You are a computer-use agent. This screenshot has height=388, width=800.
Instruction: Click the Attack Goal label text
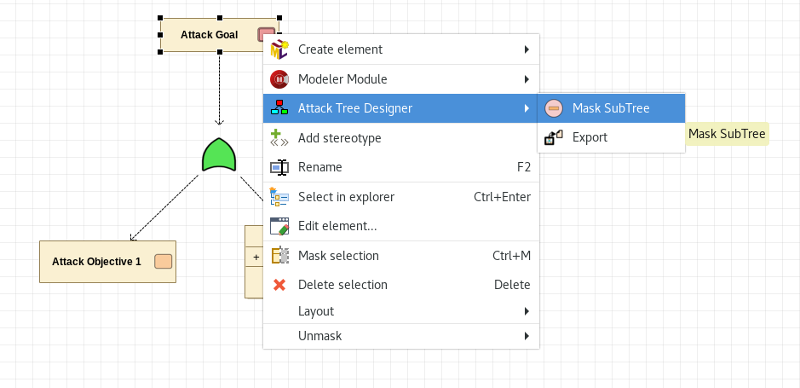coord(209,35)
